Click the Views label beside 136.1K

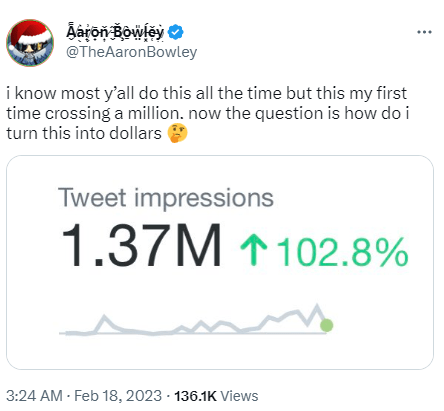(x=239, y=396)
